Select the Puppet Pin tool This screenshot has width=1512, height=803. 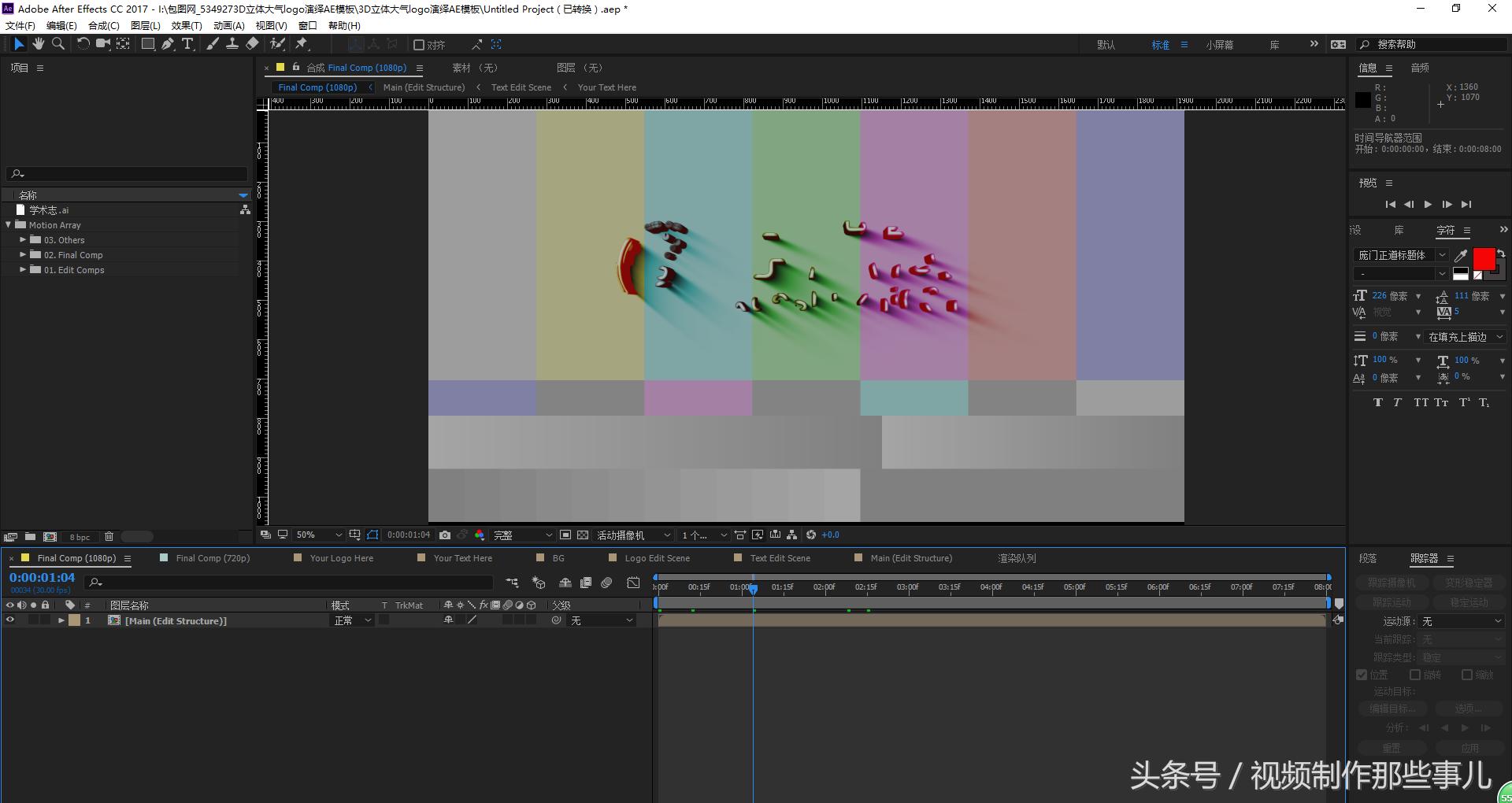(x=302, y=44)
